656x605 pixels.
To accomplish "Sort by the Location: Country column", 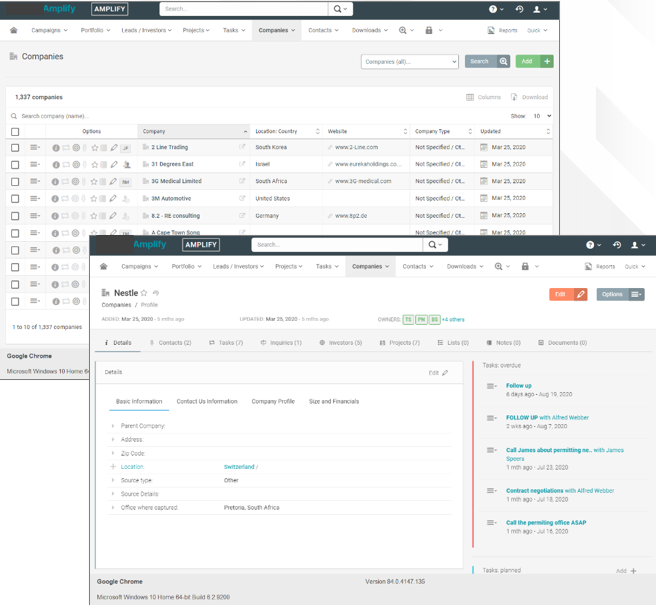I will click(x=287, y=131).
